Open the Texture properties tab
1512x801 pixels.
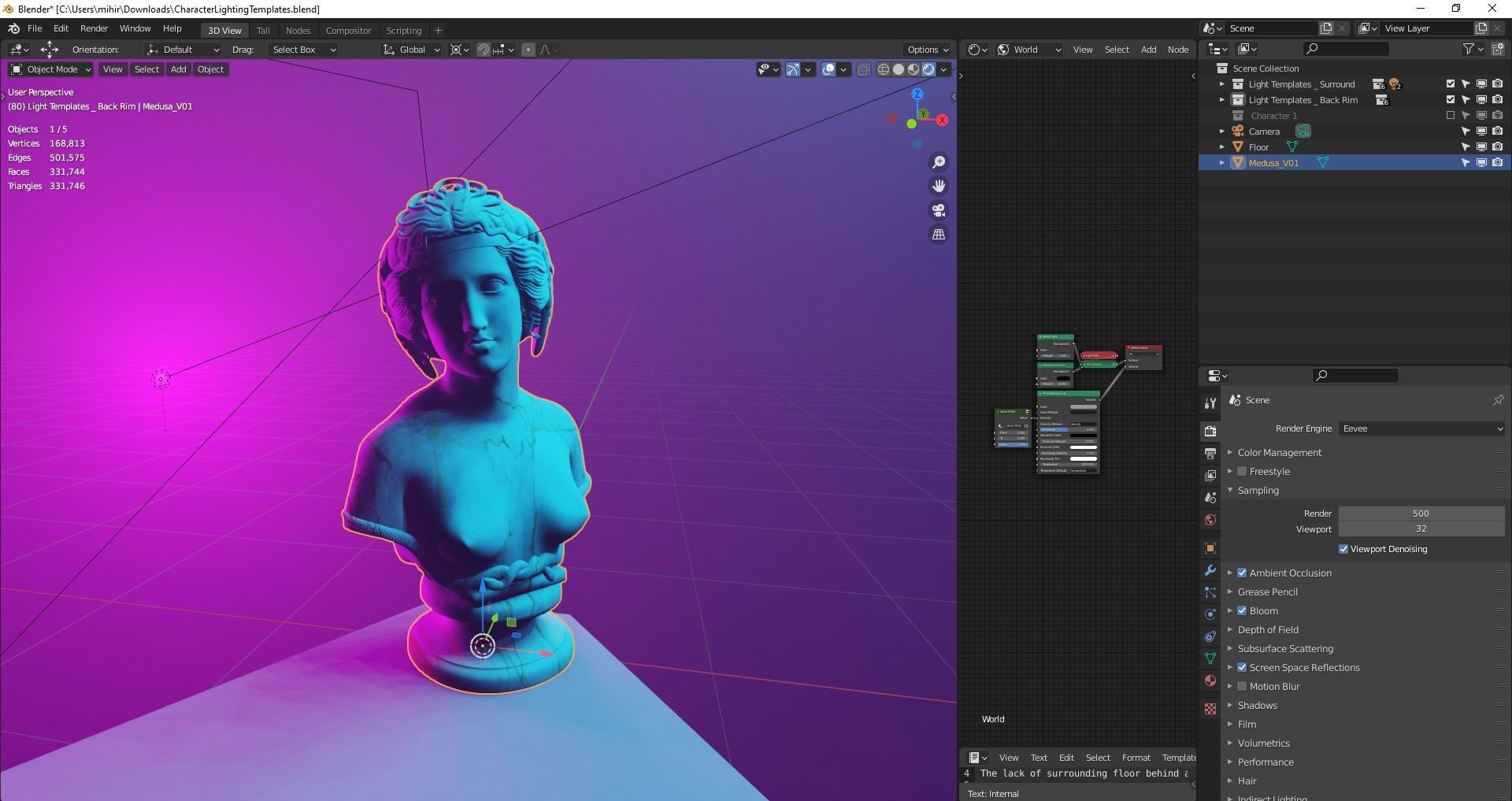(1210, 709)
